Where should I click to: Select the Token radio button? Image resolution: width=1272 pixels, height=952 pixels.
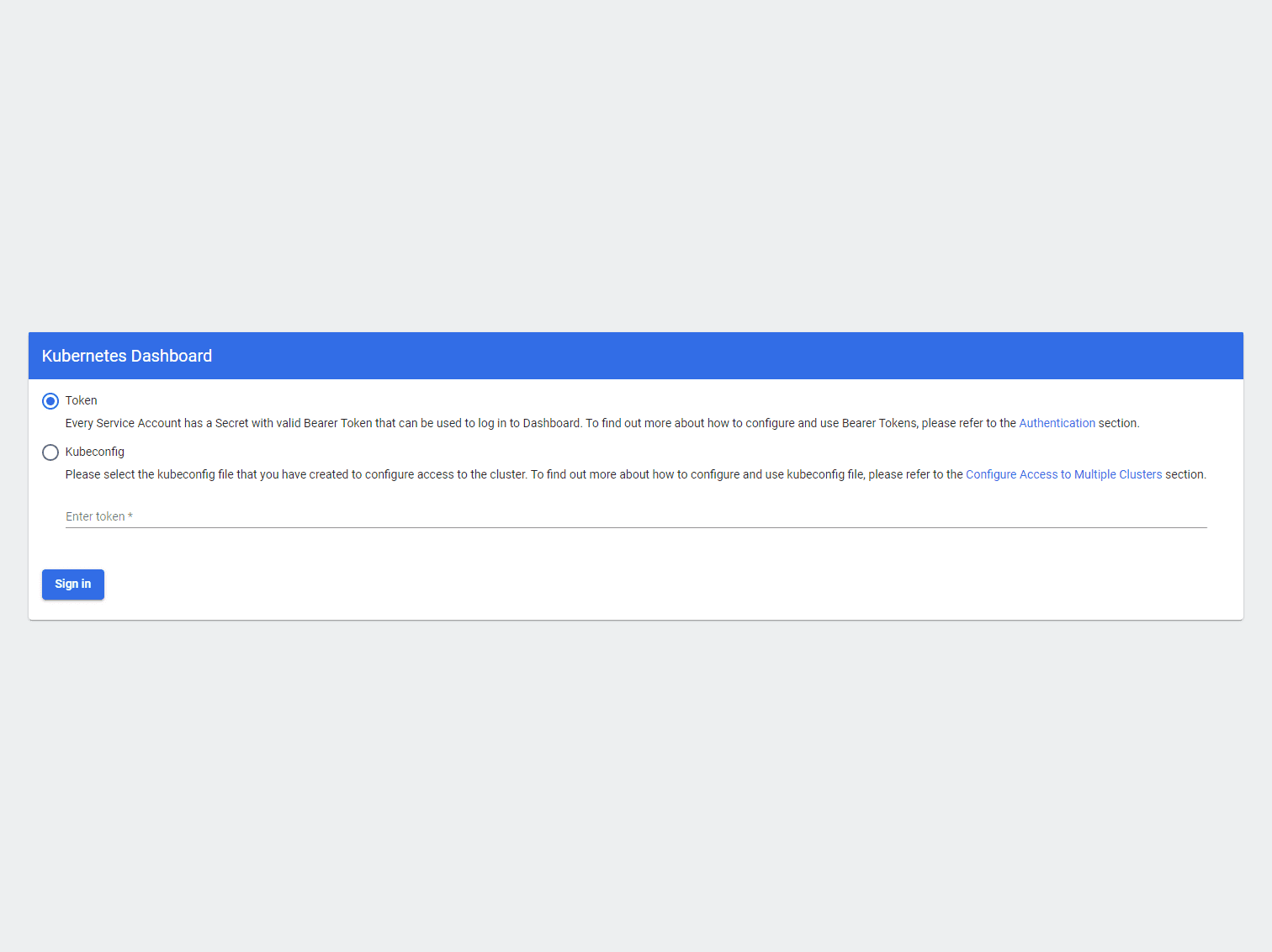point(50,401)
